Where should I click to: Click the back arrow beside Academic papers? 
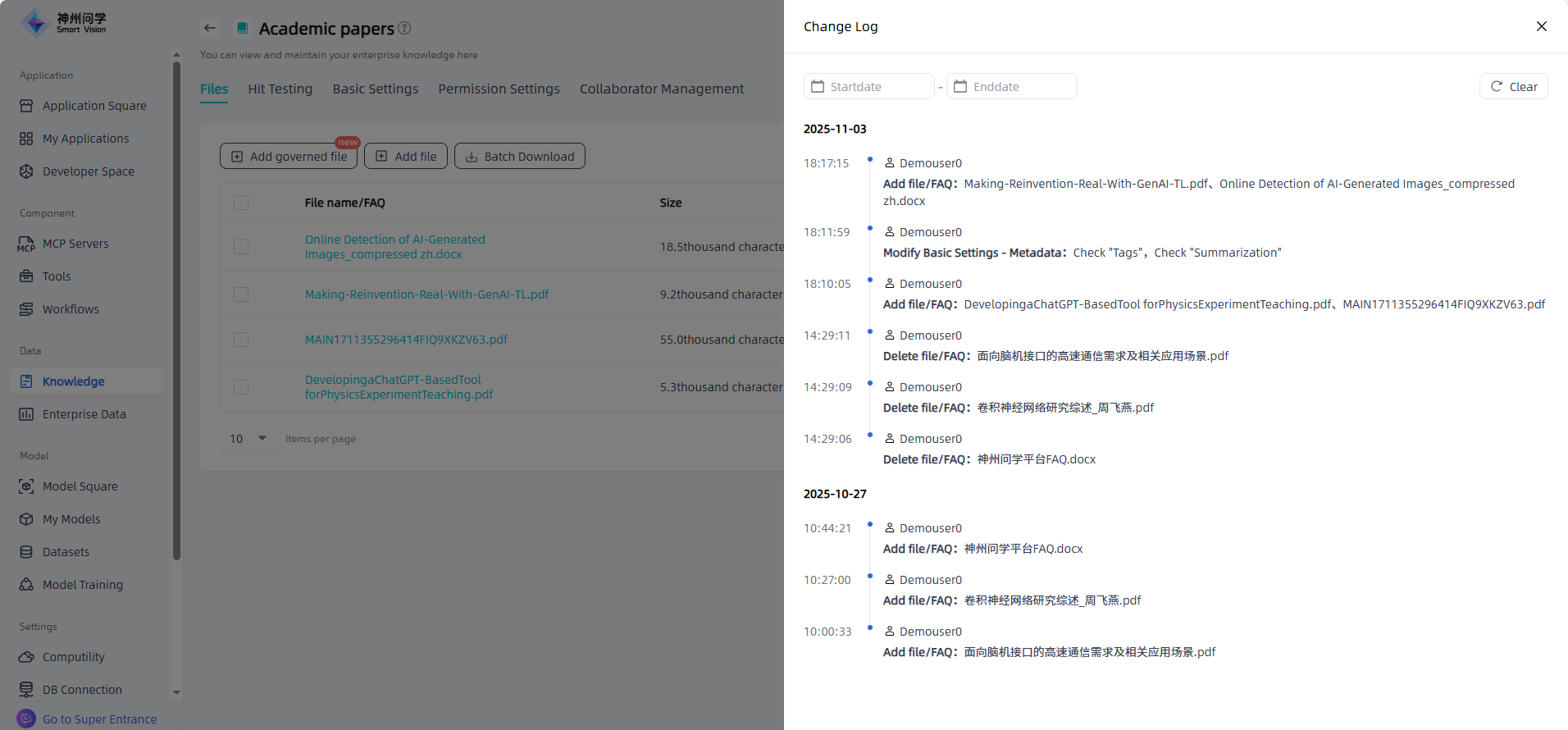tap(210, 28)
